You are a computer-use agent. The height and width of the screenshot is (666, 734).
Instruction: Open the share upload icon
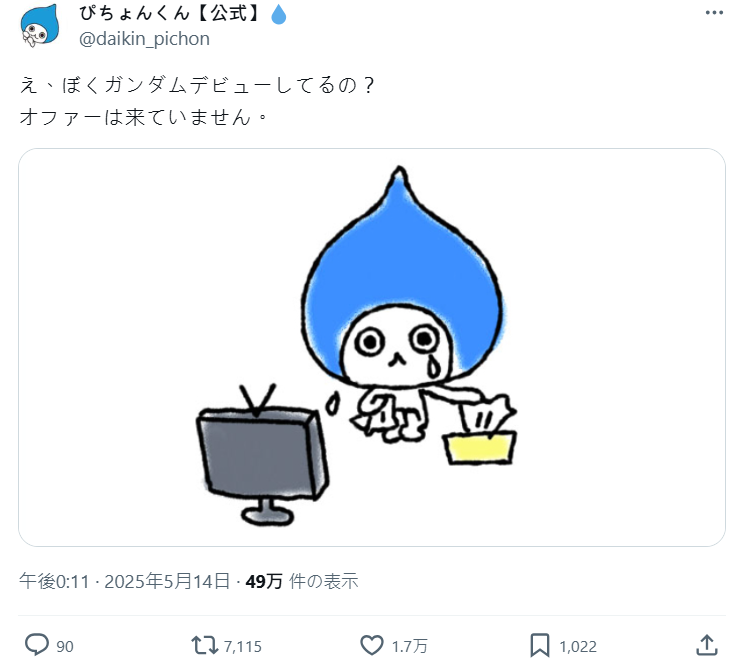(x=707, y=645)
